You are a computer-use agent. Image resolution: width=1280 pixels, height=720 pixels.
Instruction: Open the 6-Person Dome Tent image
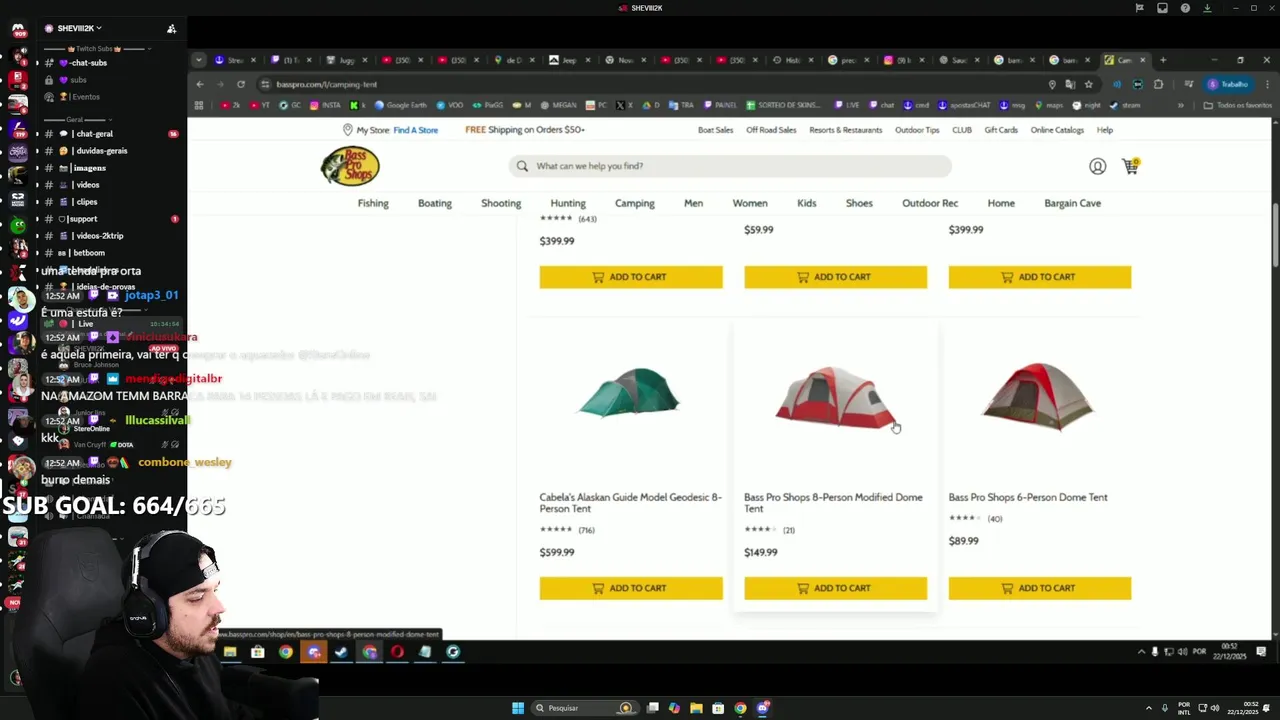1038,396
